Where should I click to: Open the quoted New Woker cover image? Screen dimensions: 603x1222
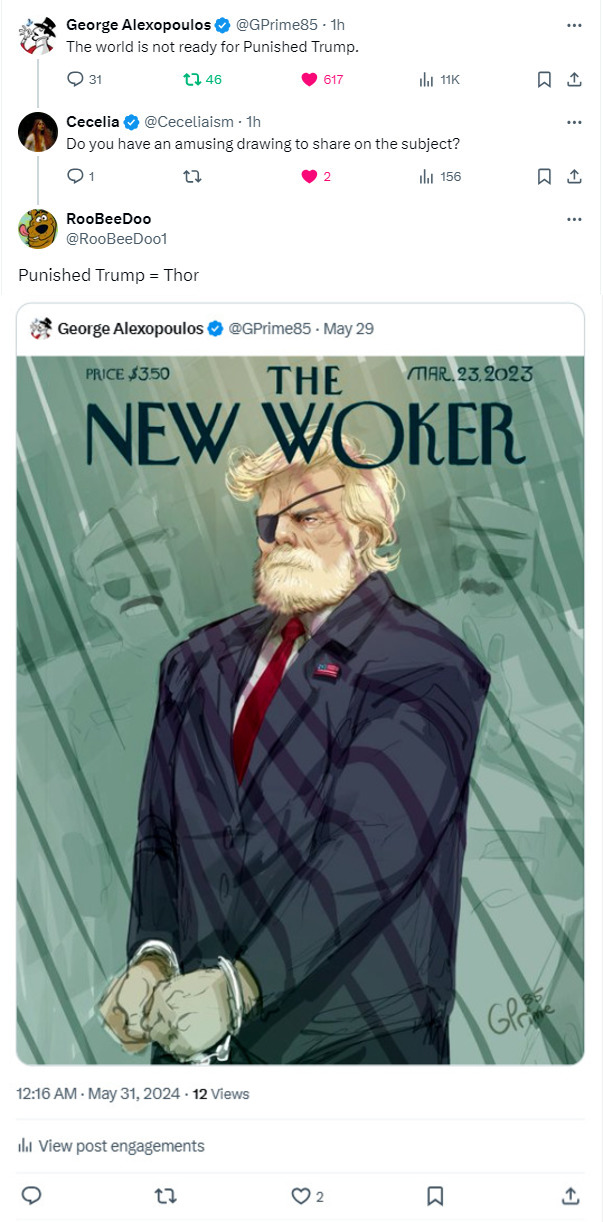coord(300,709)
